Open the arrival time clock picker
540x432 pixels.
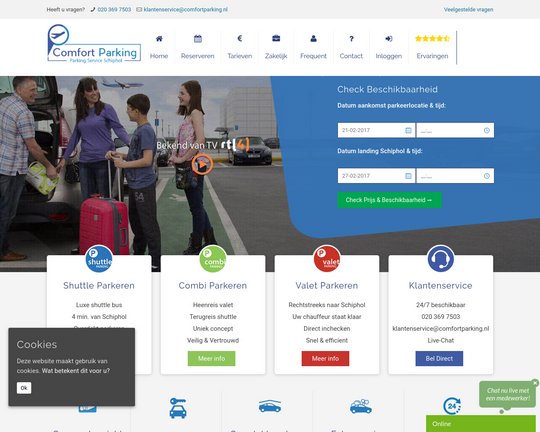coord(487,130)
